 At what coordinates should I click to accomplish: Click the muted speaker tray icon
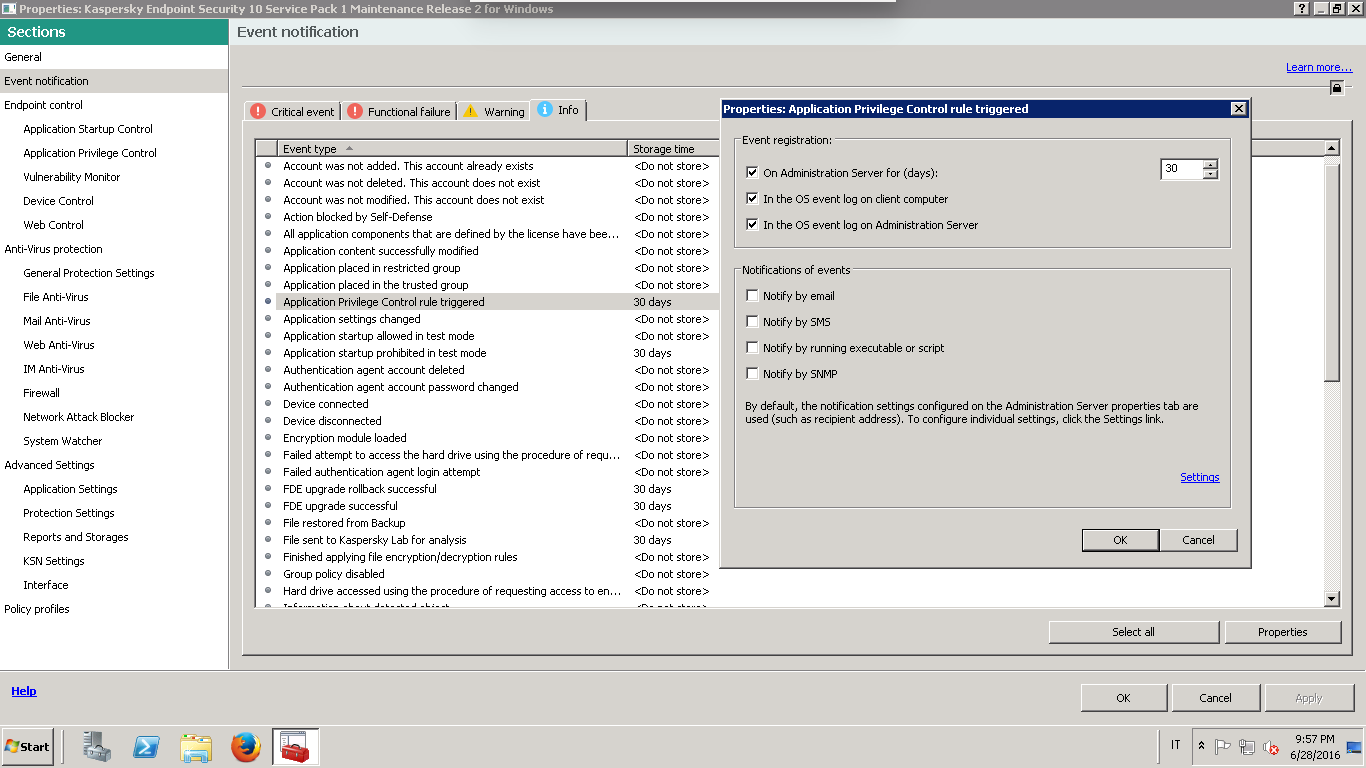pos(1271,746)
